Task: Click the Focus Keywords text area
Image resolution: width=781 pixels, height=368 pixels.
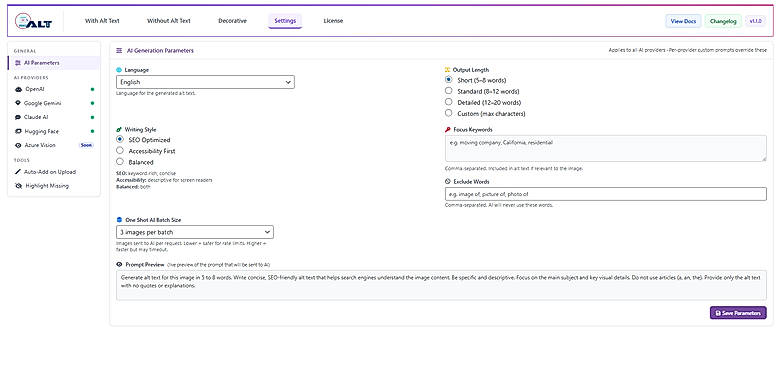Action: coord(606,148)
